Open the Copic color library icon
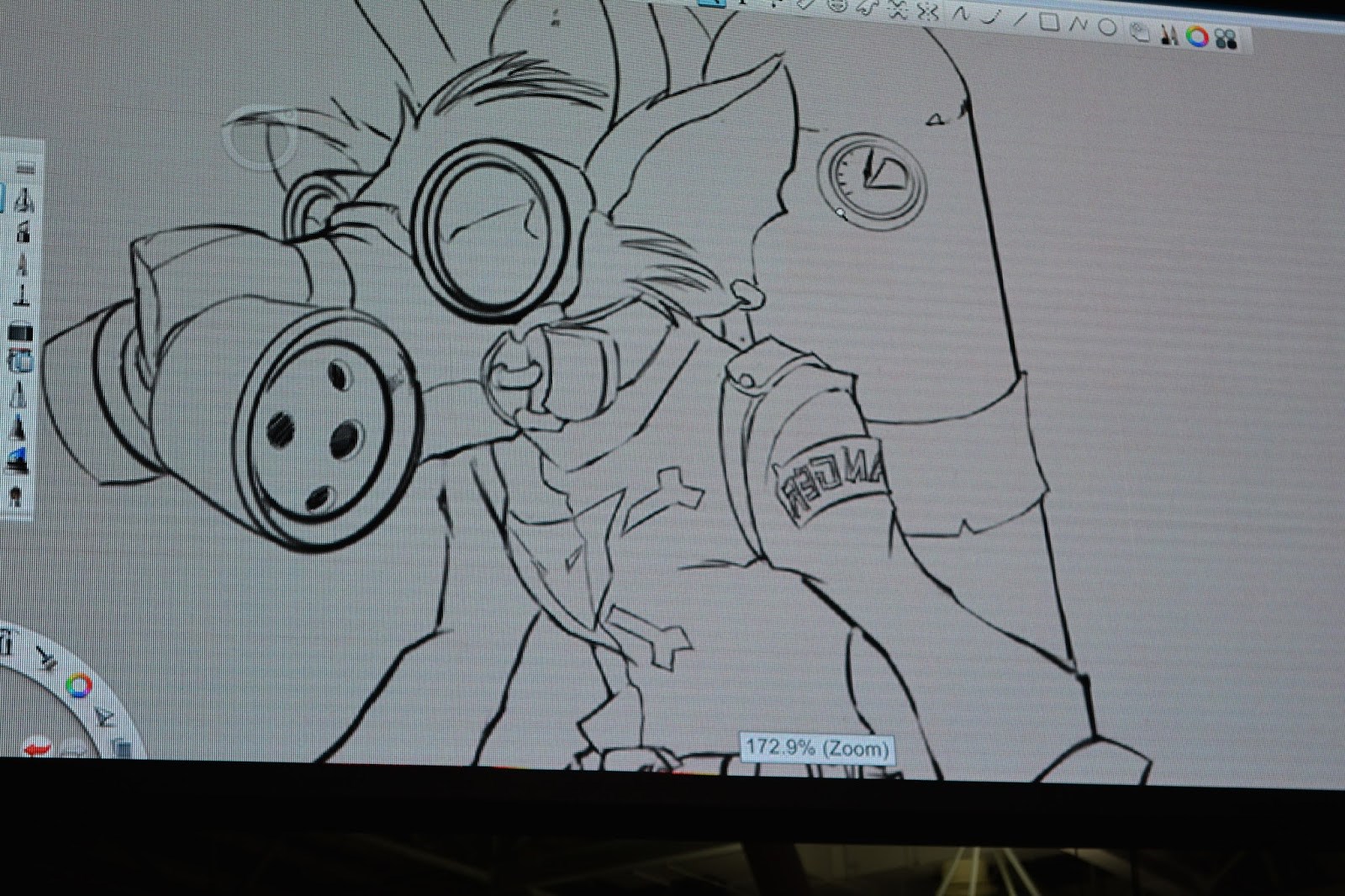This screenshot has width=1345, height=896. (1226, 39)
